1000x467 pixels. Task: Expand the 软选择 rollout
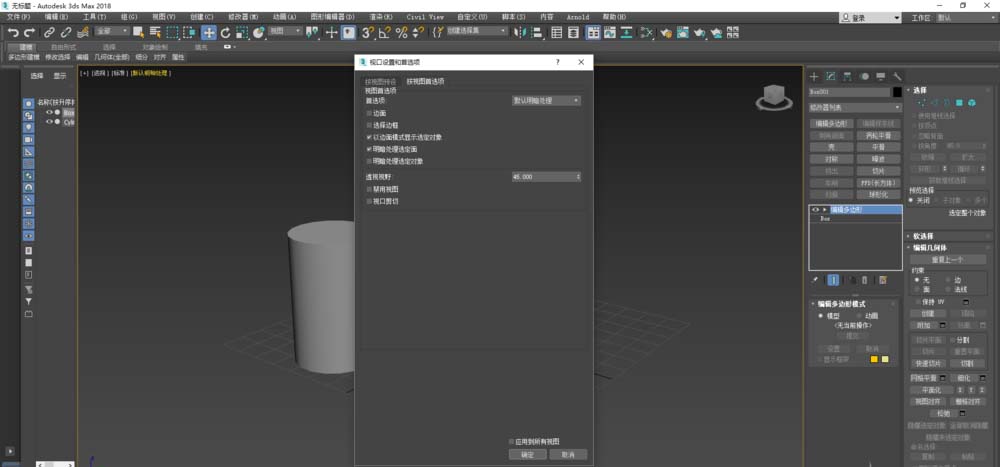click(923, 236)
